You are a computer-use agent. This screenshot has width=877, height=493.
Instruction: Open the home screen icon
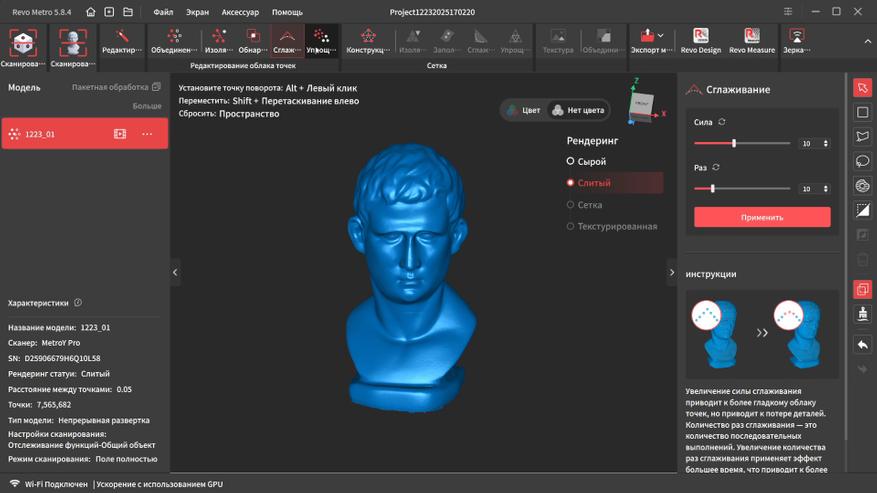click(x=91, y=12)
